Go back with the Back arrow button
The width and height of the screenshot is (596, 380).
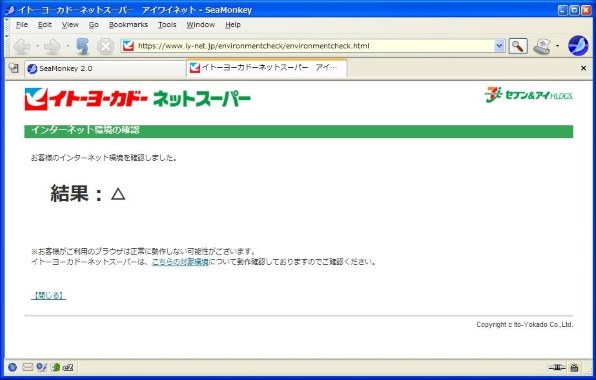[22, 46]
